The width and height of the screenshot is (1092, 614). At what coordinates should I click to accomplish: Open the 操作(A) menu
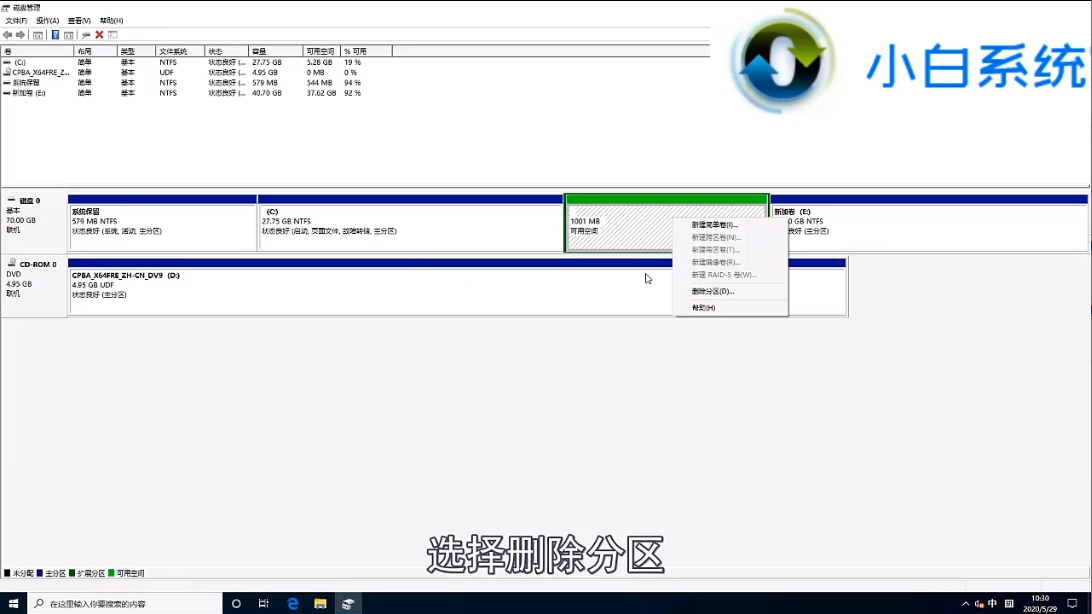tap(47, 21)
